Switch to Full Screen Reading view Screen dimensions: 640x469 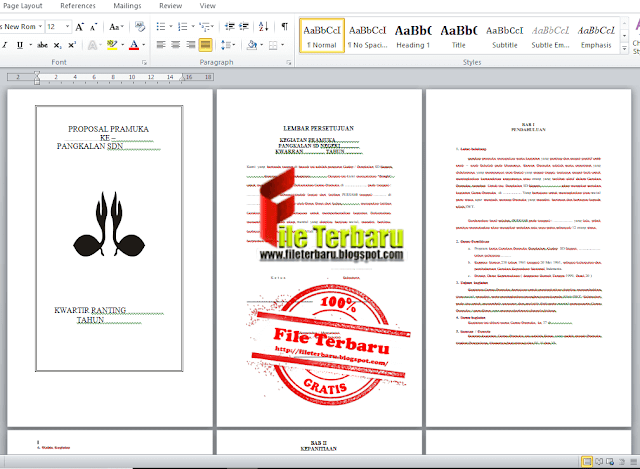(x=599, y=462)
